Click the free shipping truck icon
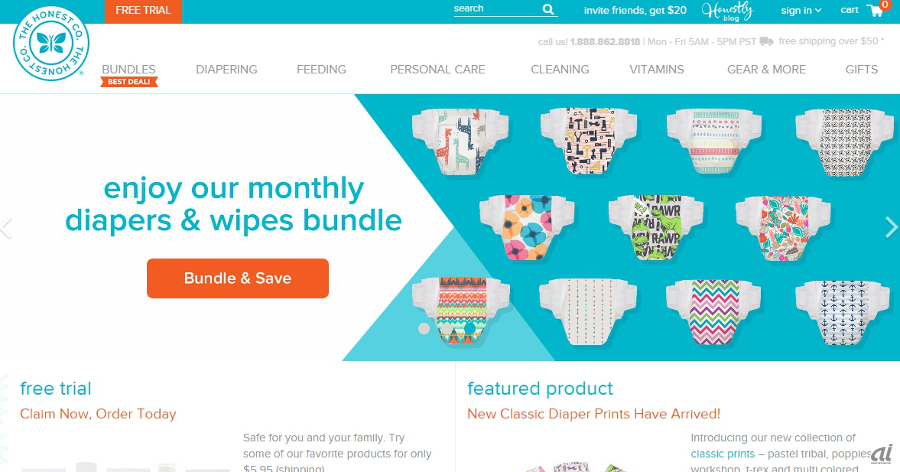This screenshot has width=900, height=472. pyautogui.click(x=766, y=41)
